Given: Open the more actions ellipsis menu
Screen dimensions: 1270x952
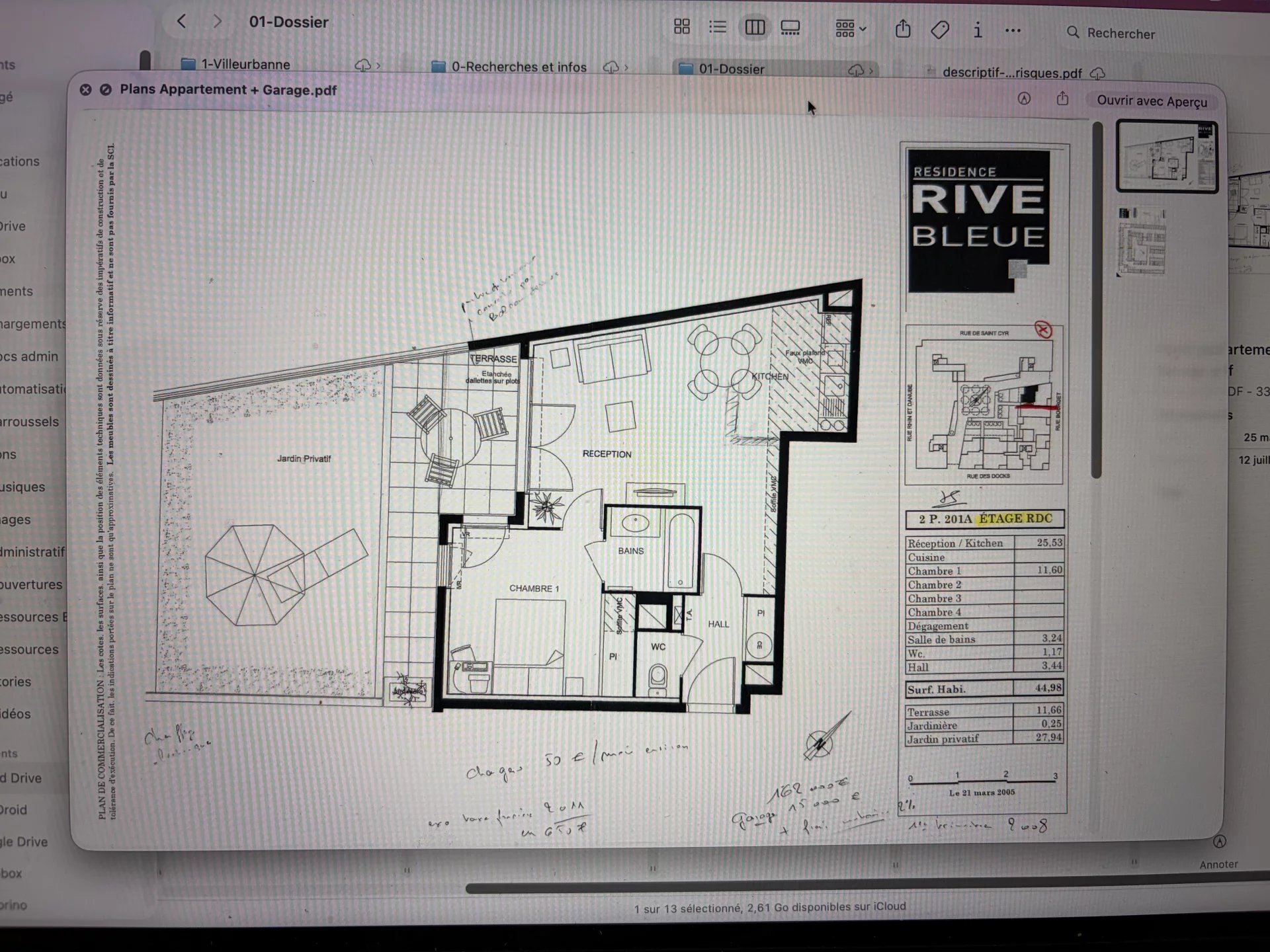Looking at the screenshot, I should click(1013, 30).
